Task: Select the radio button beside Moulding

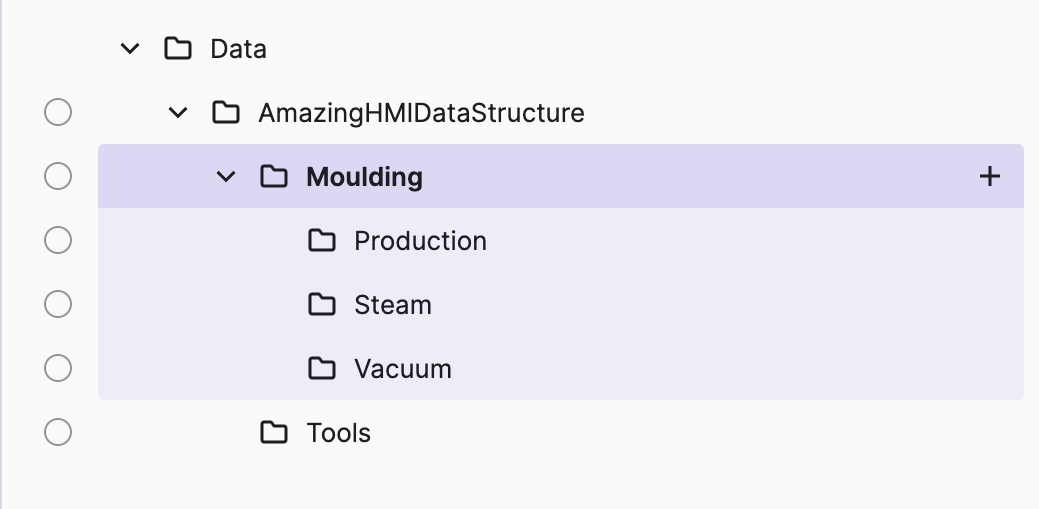Action: [x=58, y=177]
